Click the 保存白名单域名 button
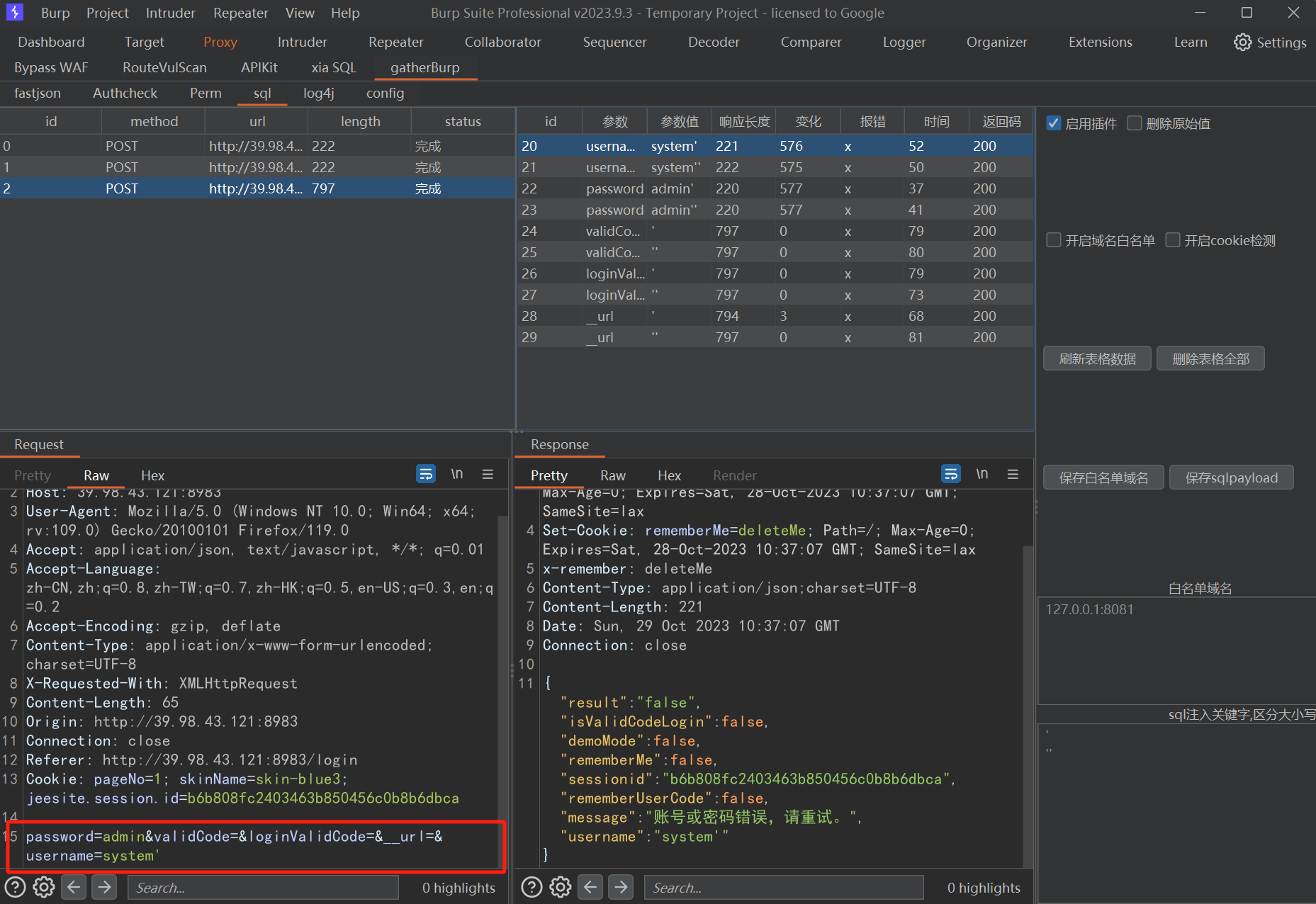This screenshot has height=904, width=1316. tap(1103, 478)
